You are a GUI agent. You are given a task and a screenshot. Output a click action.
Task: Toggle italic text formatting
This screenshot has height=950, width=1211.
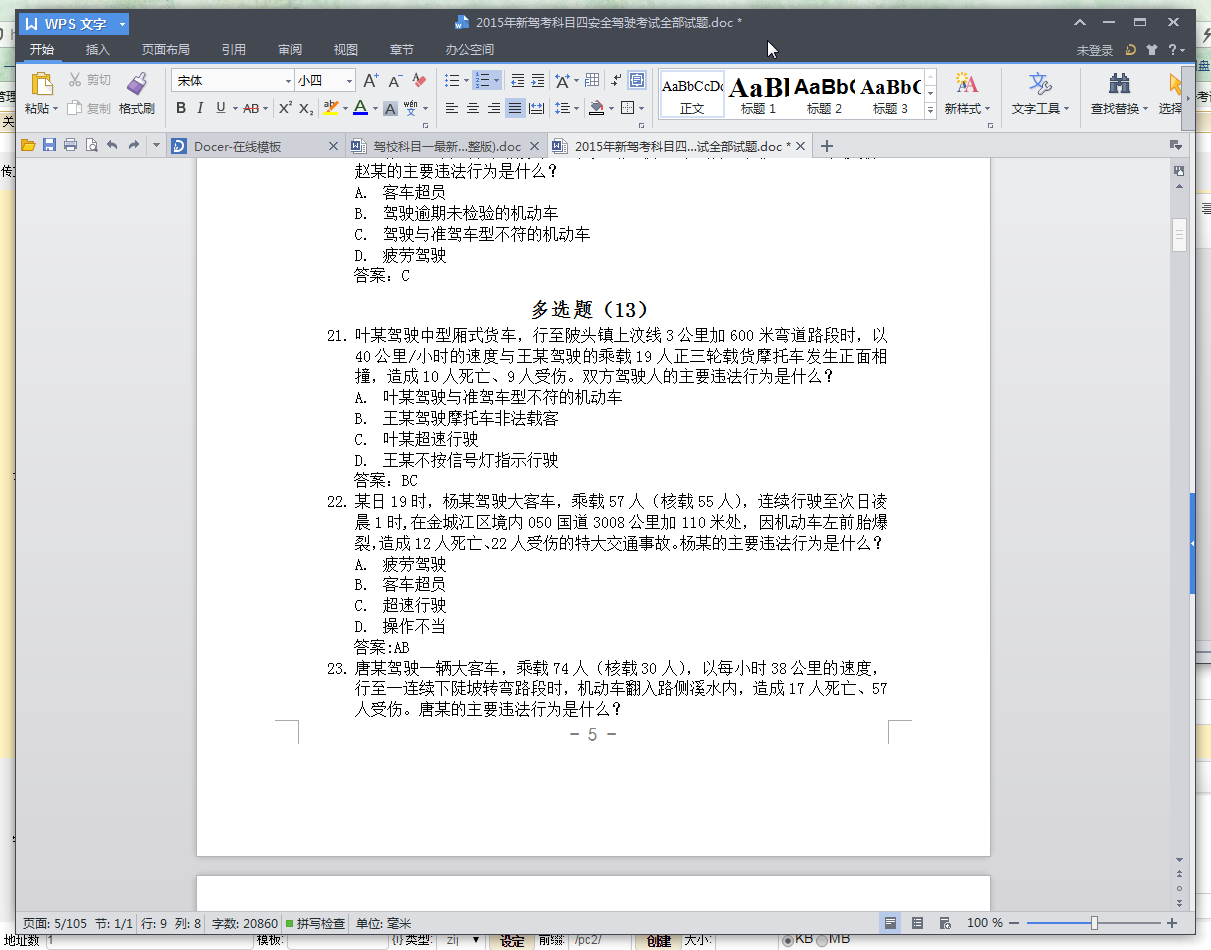click(x=200, y=109)
